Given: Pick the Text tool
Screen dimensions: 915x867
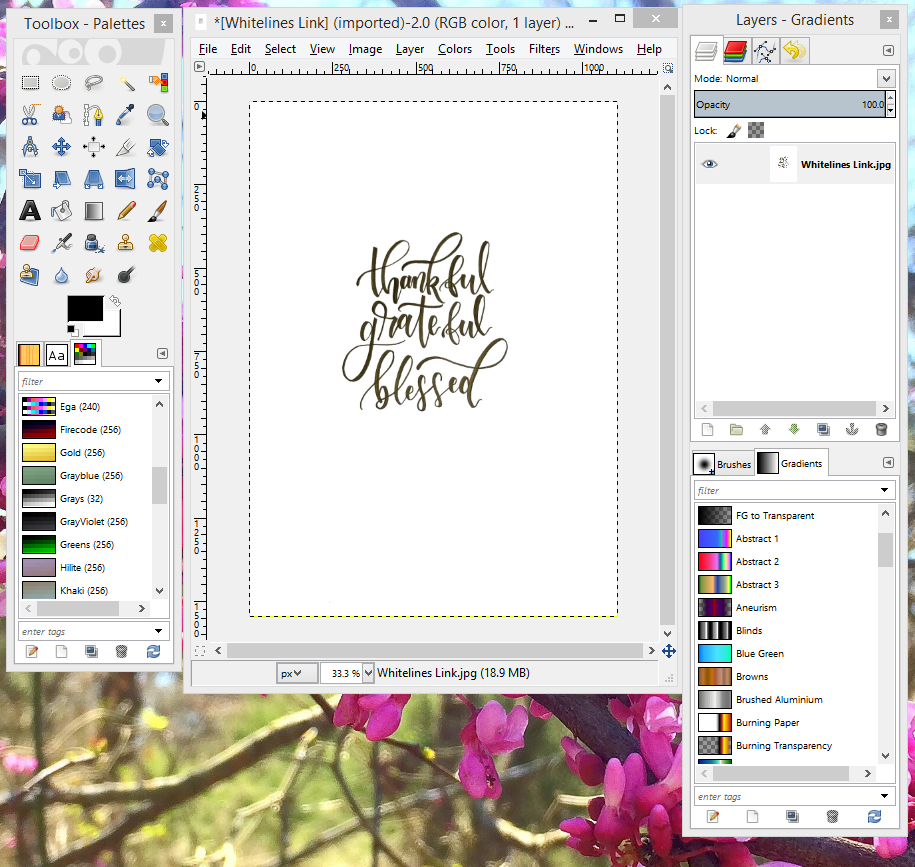Looking at the screenshot, I should (x=30, y=211).
